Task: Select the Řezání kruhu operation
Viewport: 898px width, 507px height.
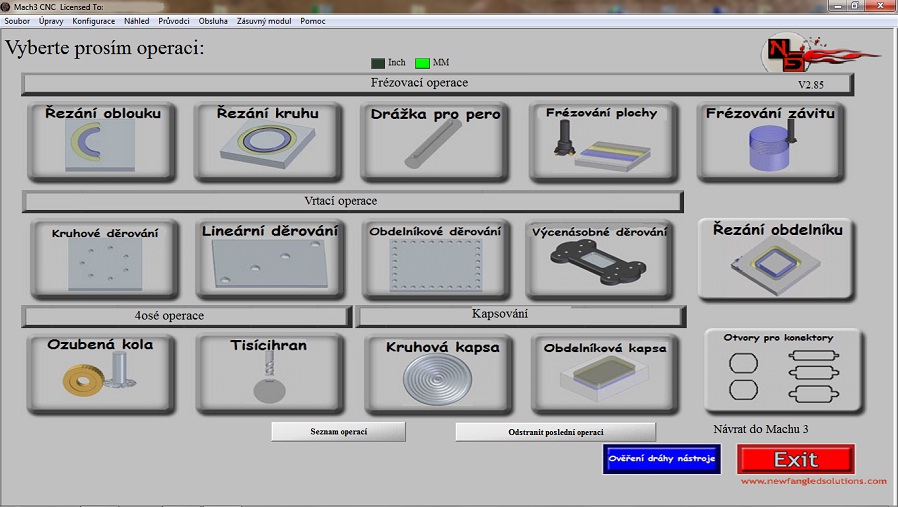Action: click(268, 142)
